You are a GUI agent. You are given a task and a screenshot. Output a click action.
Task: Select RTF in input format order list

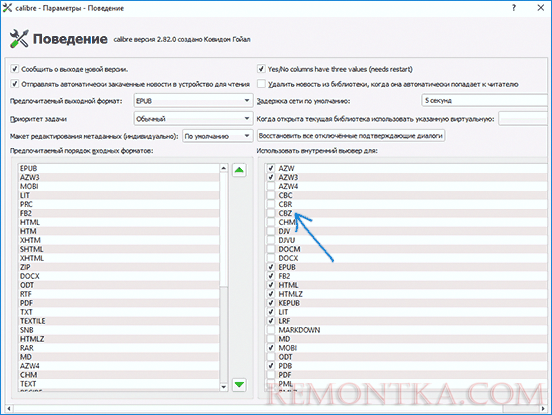tap(119, 294)
